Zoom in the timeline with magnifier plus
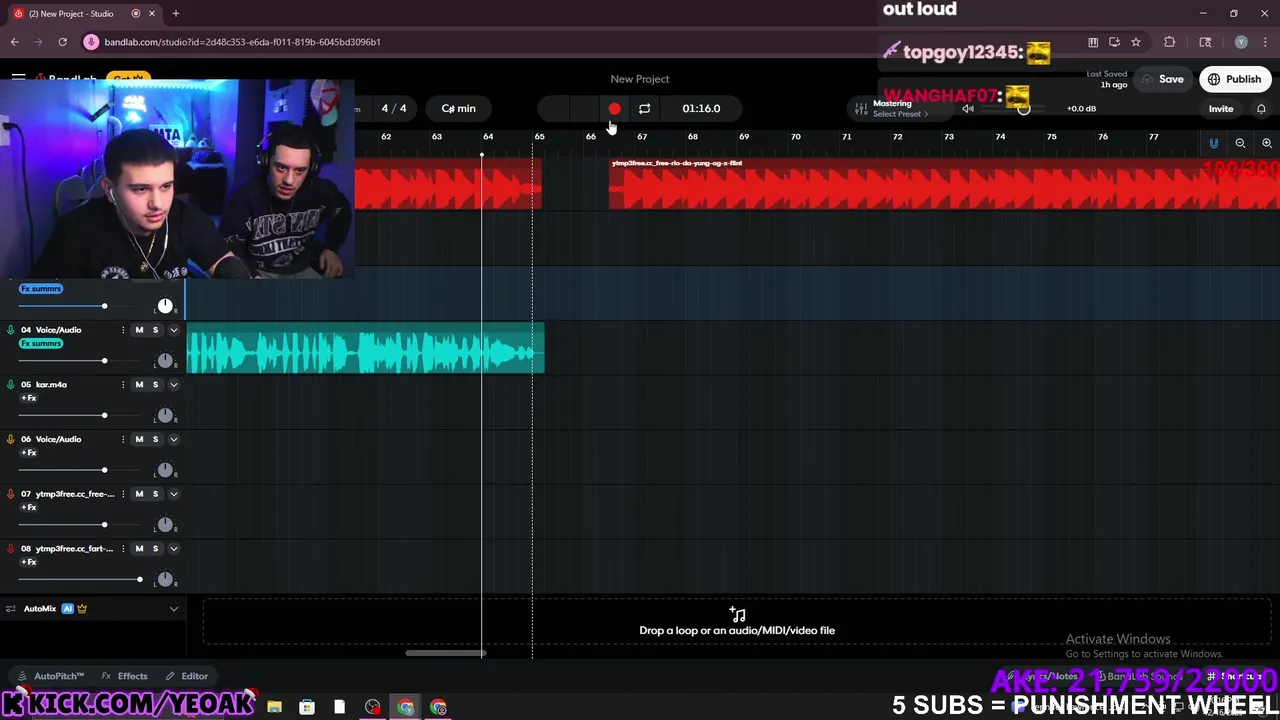This screenshot has width=1280, height=720. tap(1266, 143)
